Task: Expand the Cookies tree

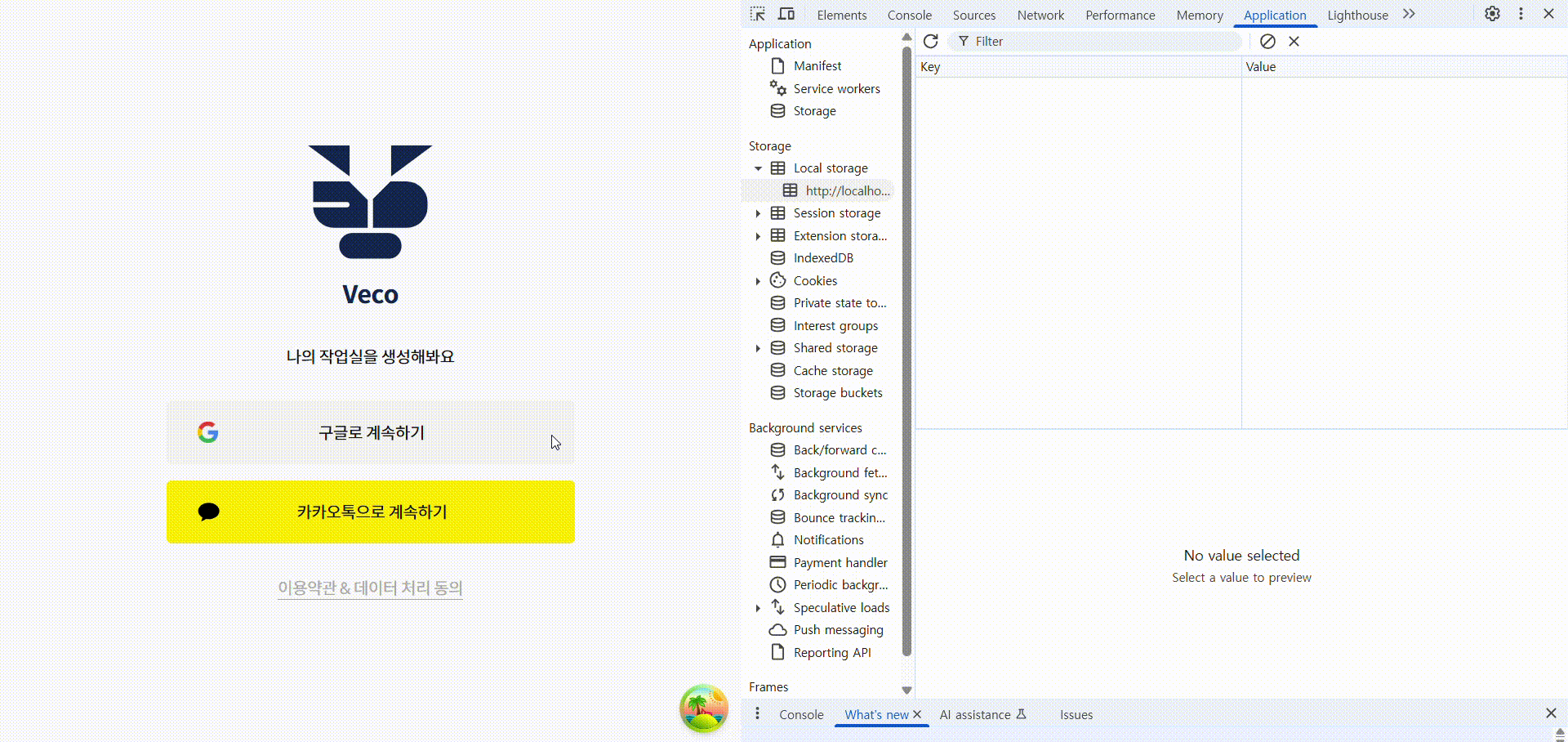Action: coord(758,281)
